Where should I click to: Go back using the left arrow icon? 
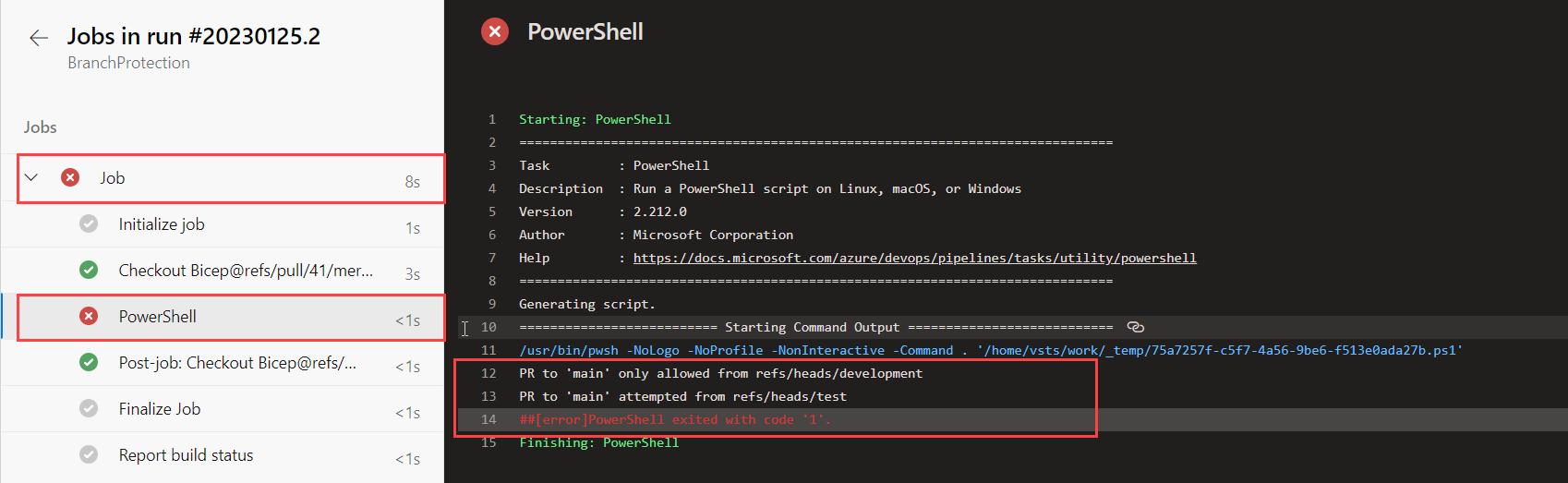point(39,38)
